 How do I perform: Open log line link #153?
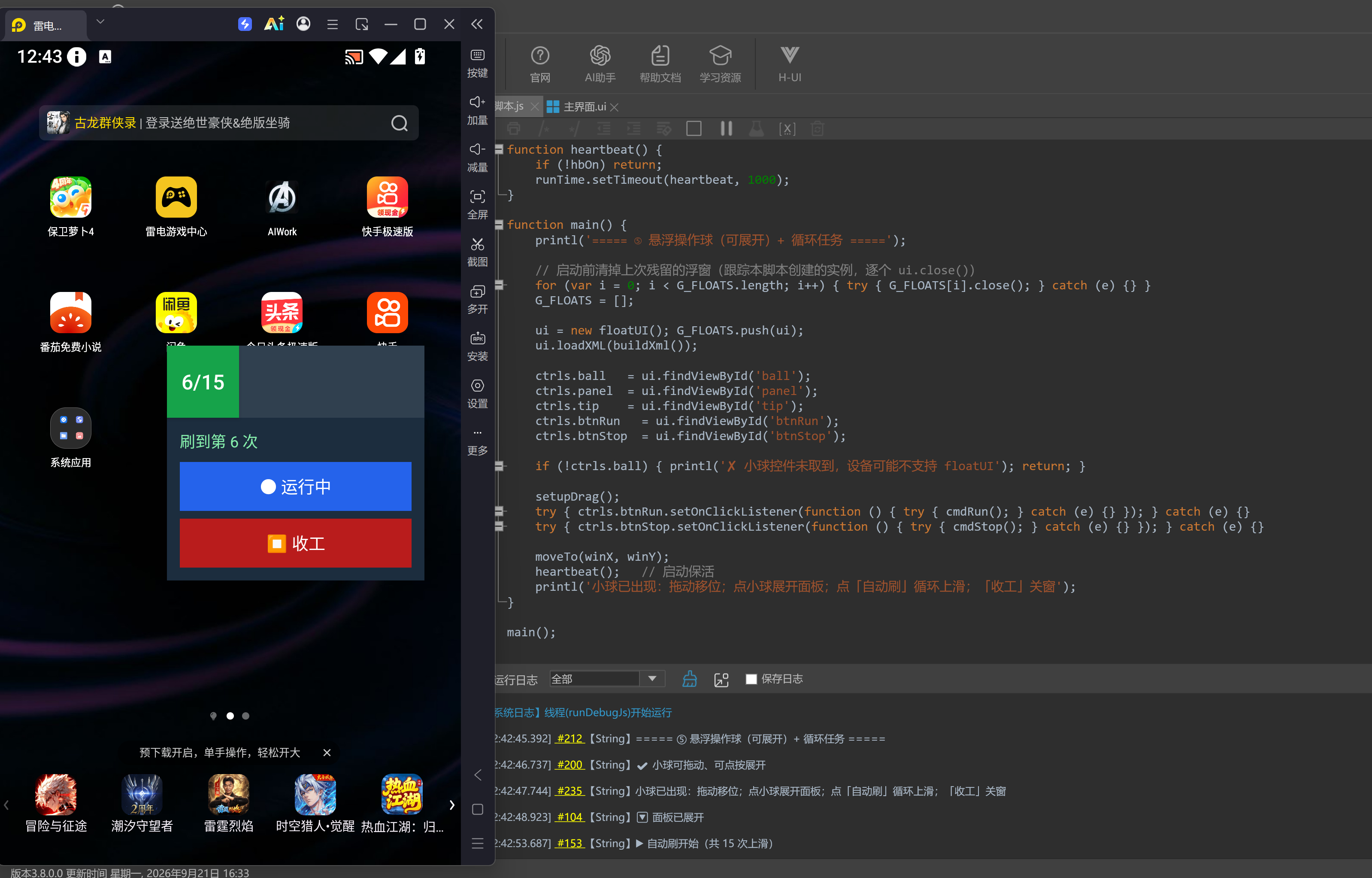coord(570,843)
